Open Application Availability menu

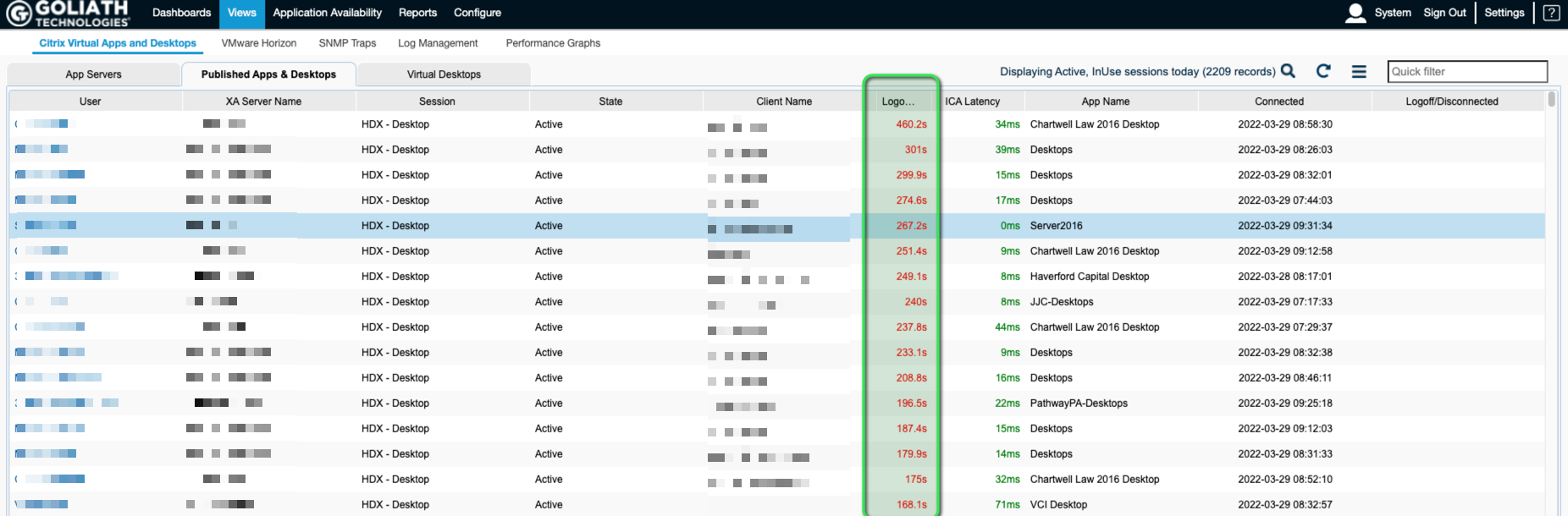(x=327, y=13)
